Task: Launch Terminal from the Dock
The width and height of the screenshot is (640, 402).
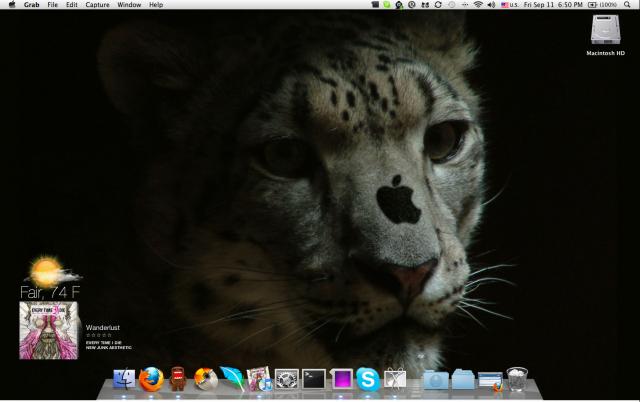Action: click(x=314, y=379)
